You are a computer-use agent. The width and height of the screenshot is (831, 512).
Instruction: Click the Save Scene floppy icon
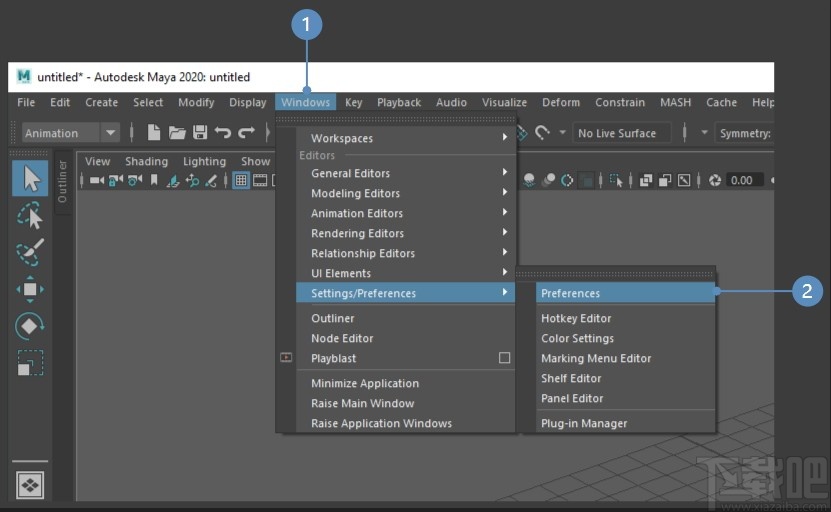[x=200, y=133]
